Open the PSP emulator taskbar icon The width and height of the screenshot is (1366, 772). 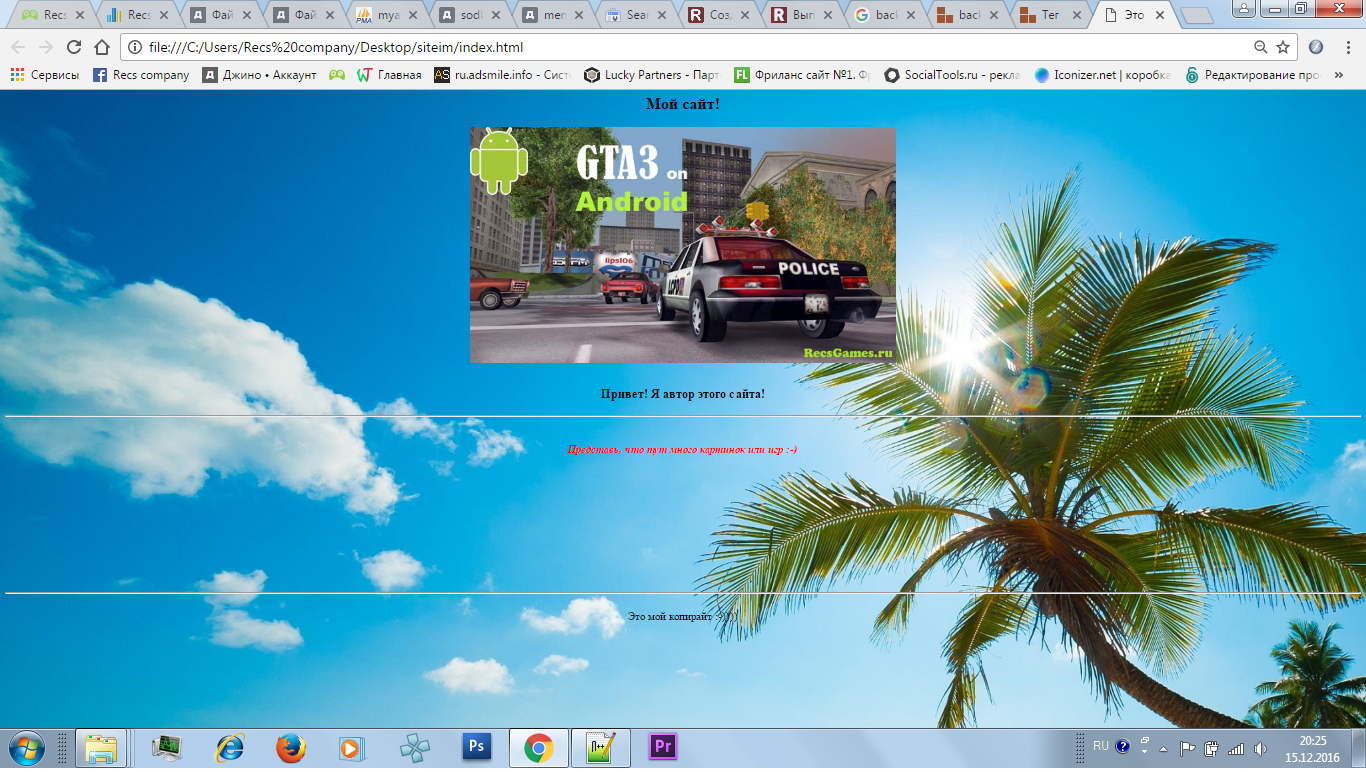[x=414, y=748]
